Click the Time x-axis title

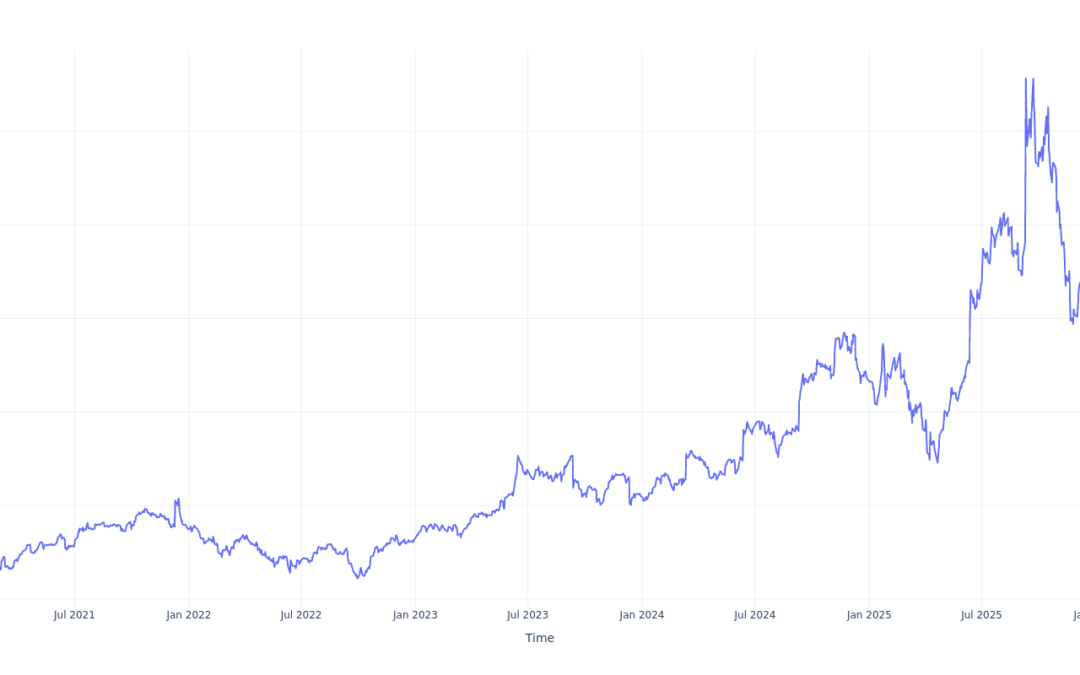point(539,638)
